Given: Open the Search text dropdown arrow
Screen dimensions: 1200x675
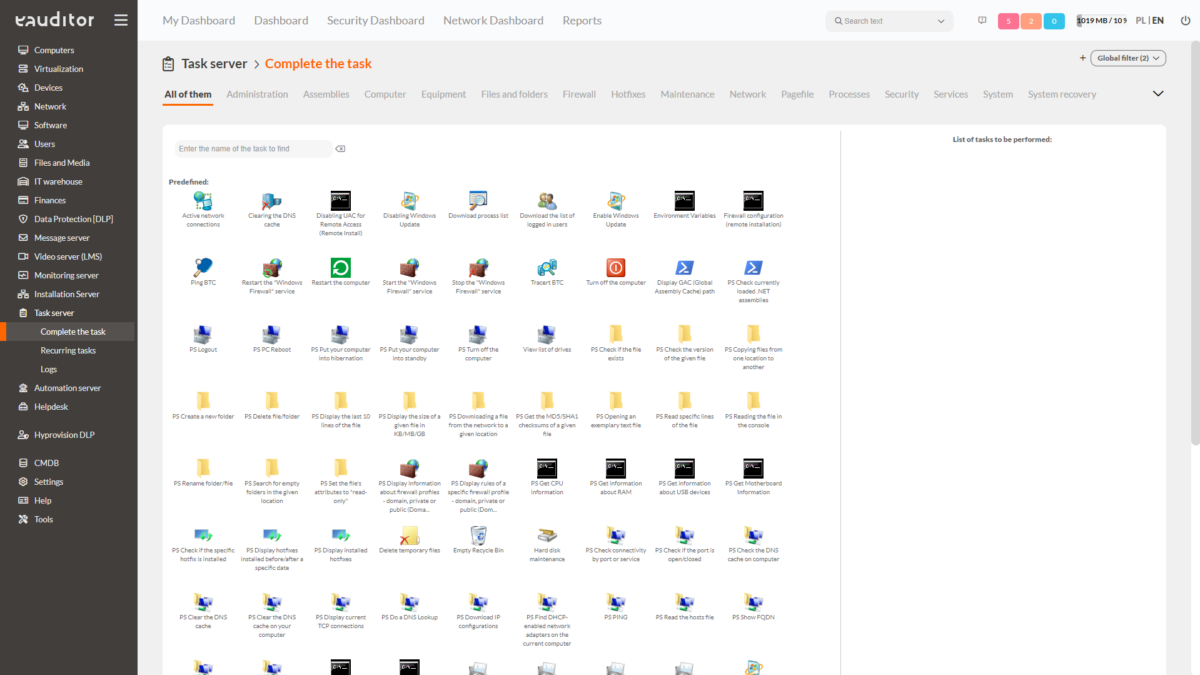Looking at the screenshot, I should [x=939, y=20].
